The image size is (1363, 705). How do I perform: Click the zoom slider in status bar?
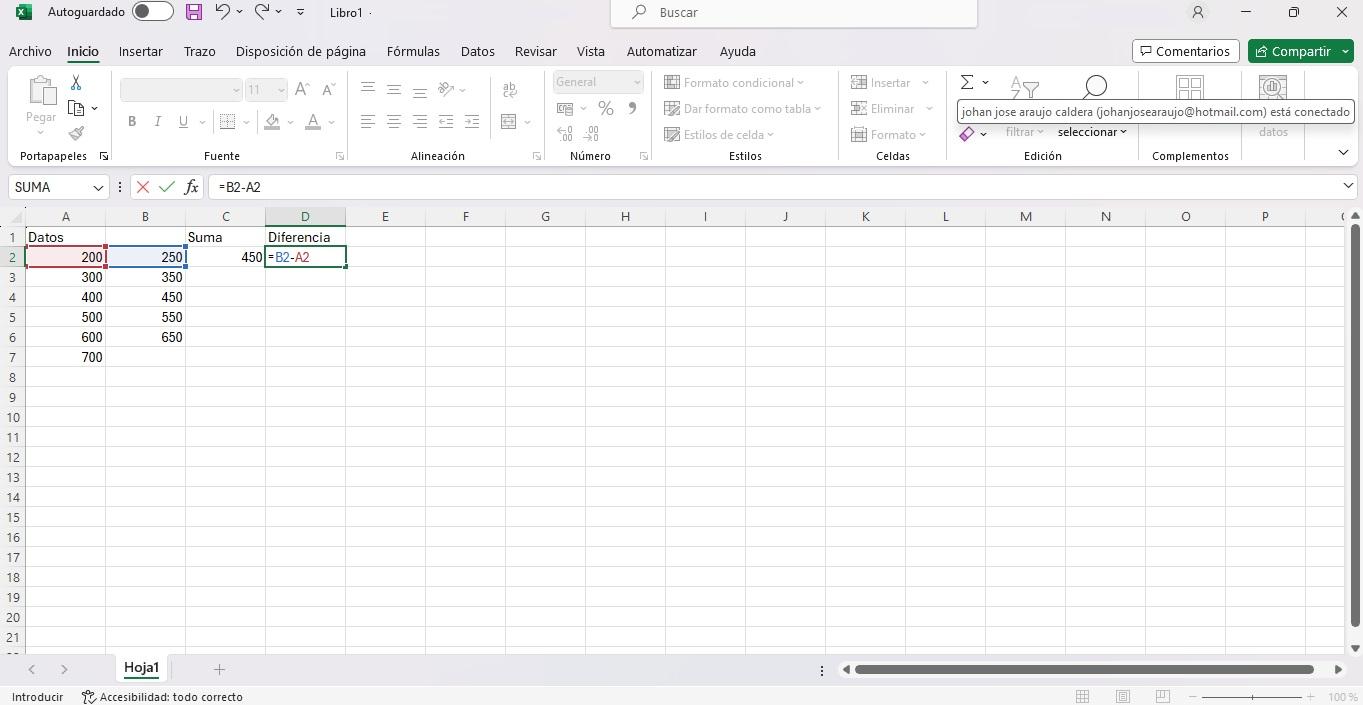(x=1254, y=697)
